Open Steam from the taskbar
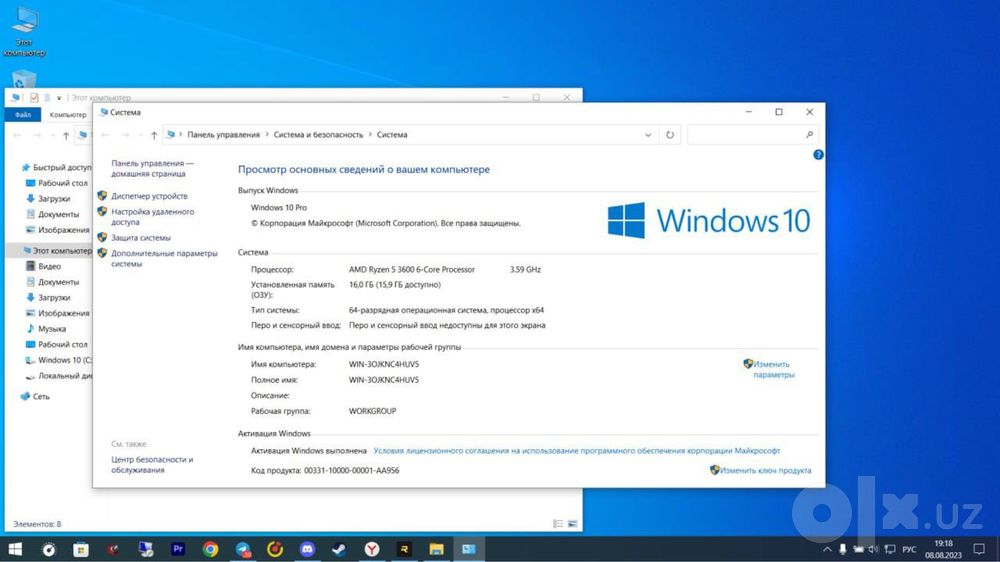This screenshot has width=1000, height=562. point(339,549)
